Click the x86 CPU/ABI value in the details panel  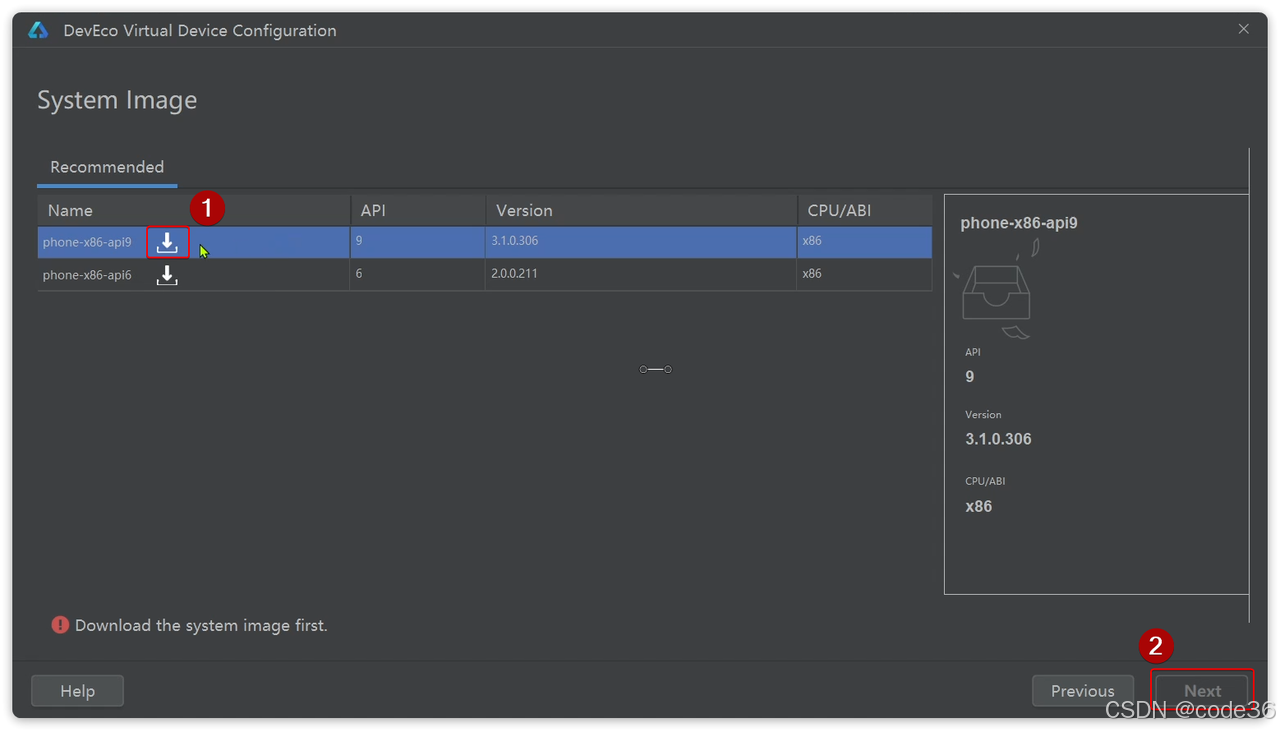[x=978, y=506]
